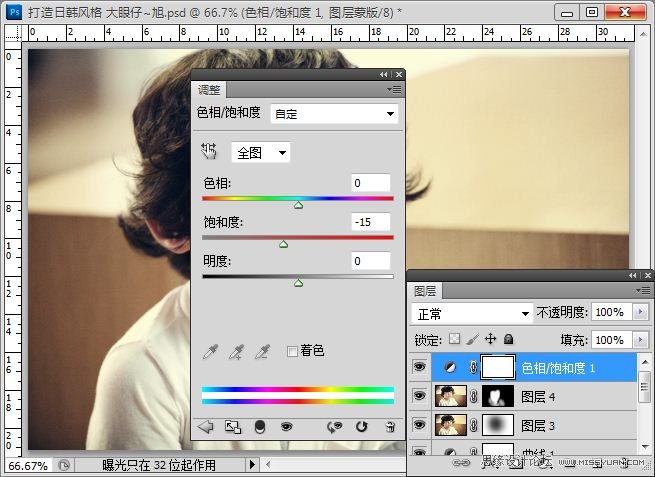The height and width of the screenshot is (477, 655).
Task: Select the 色相/饱和度 1 layer name
Action: 558,368
